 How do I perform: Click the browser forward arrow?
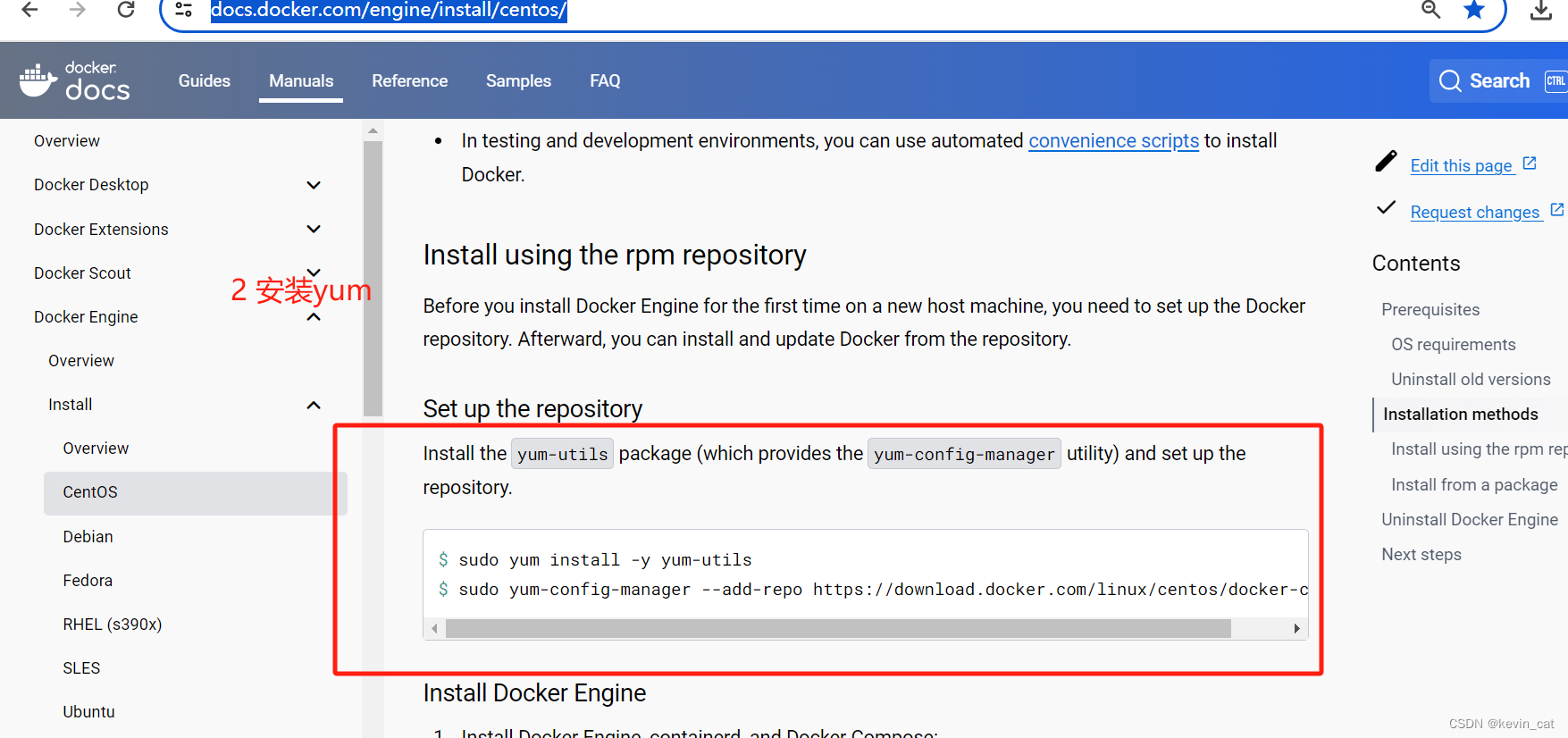coord(78,10)
